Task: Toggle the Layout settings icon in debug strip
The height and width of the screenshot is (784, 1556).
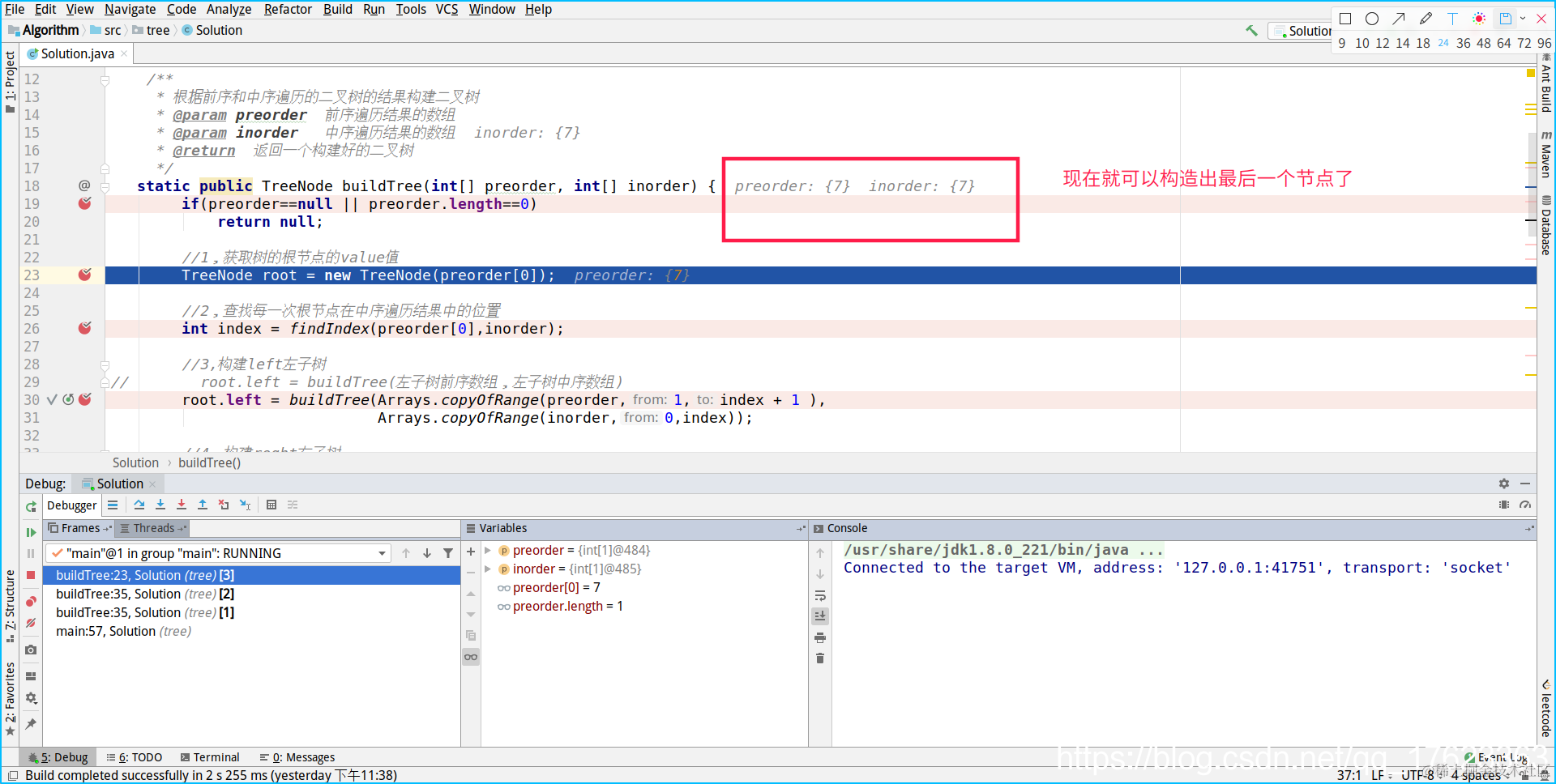Action: [31, 675]
